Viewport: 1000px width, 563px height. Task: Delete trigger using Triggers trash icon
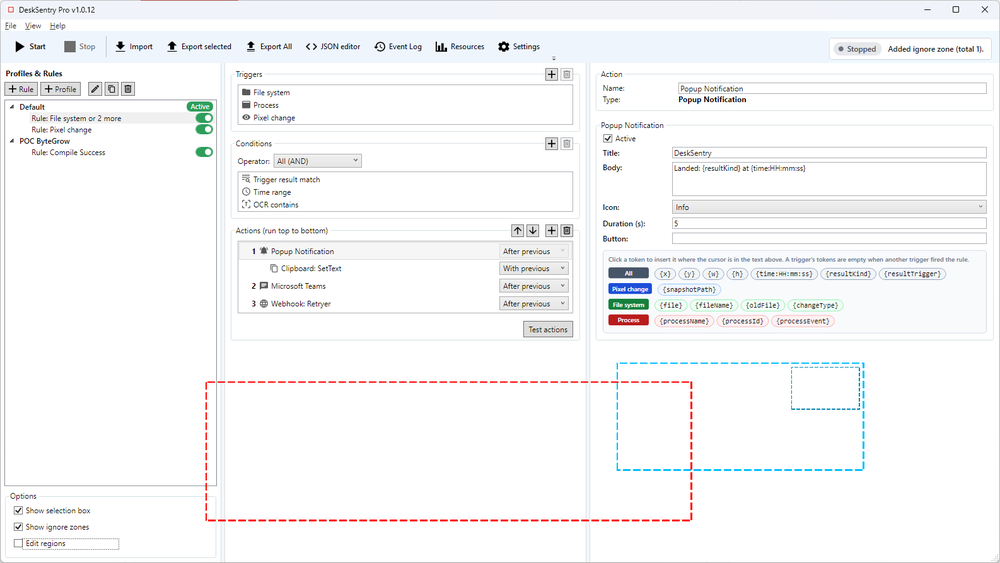[566, 75]
